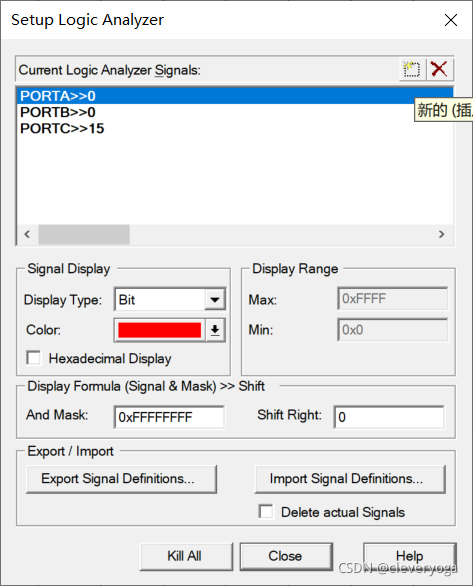
Task: Click the And Mask input field
Action: 169,417
